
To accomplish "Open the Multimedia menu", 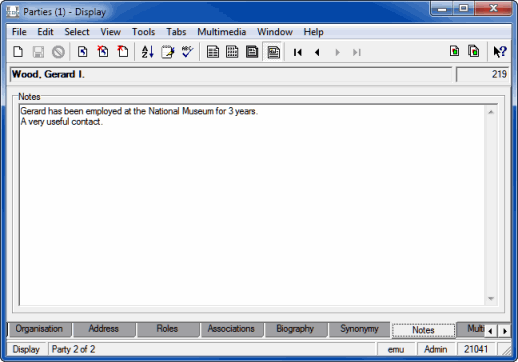I will pos(222,32).
